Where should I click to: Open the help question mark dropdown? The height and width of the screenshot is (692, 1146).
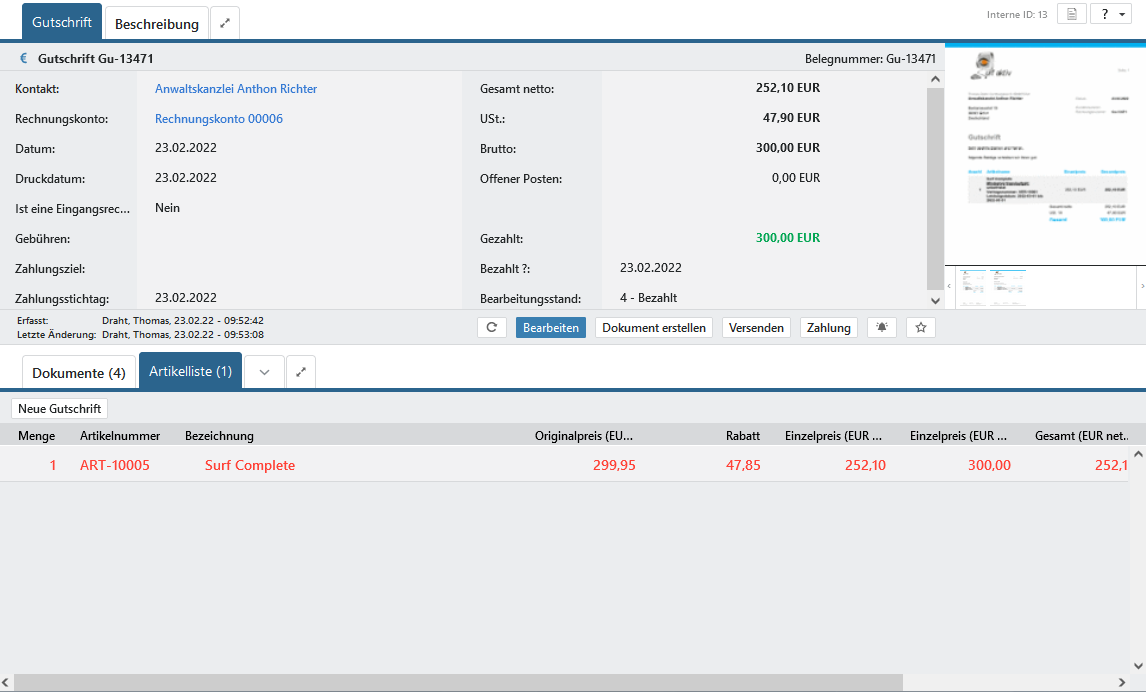tap(1111, 14)
